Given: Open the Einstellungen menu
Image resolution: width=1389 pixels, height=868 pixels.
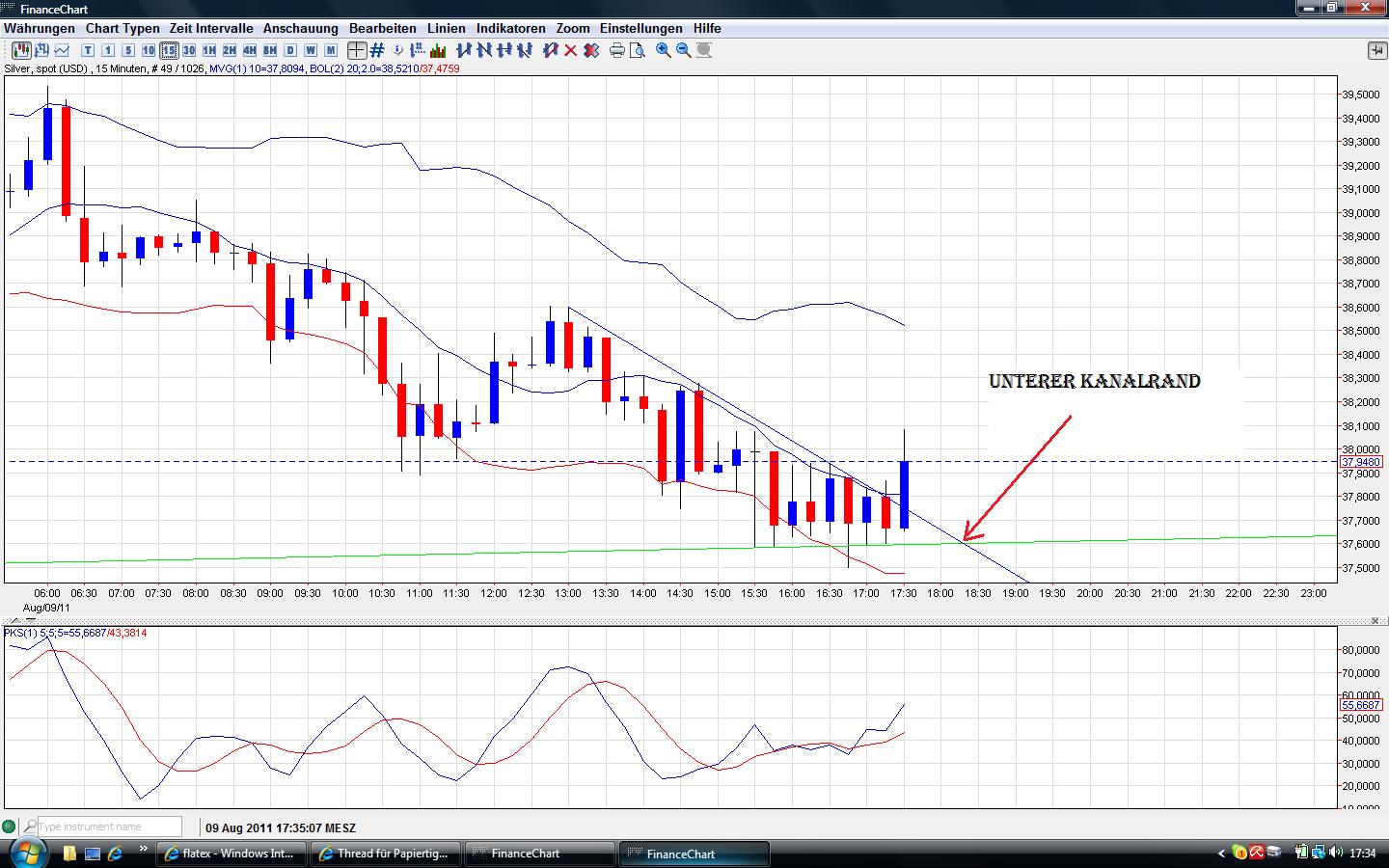Looking at the screenshot, I should click(x=641, y=29).
